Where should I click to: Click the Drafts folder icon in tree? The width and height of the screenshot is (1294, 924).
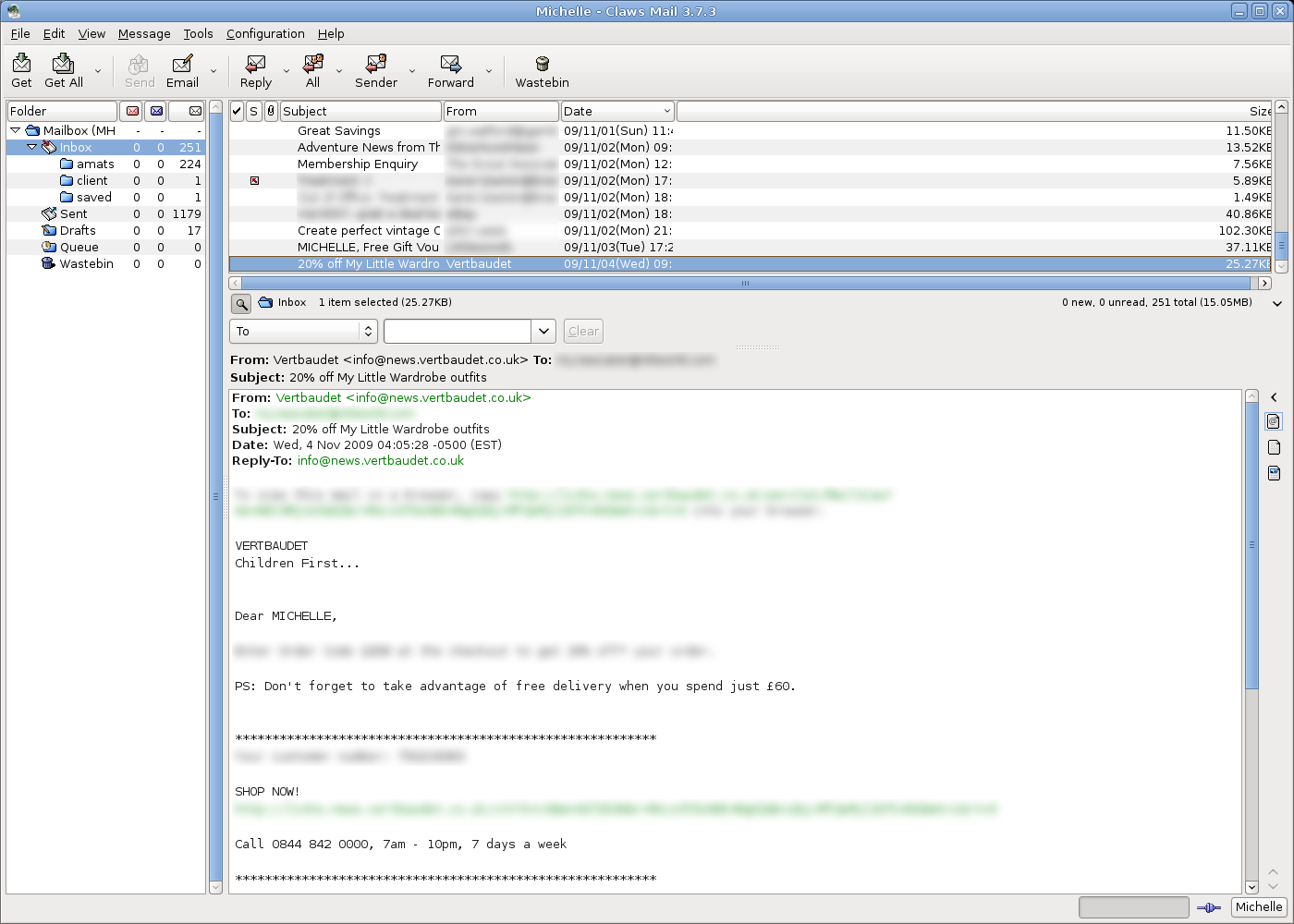pyautogui.click(x=49, y=230)
